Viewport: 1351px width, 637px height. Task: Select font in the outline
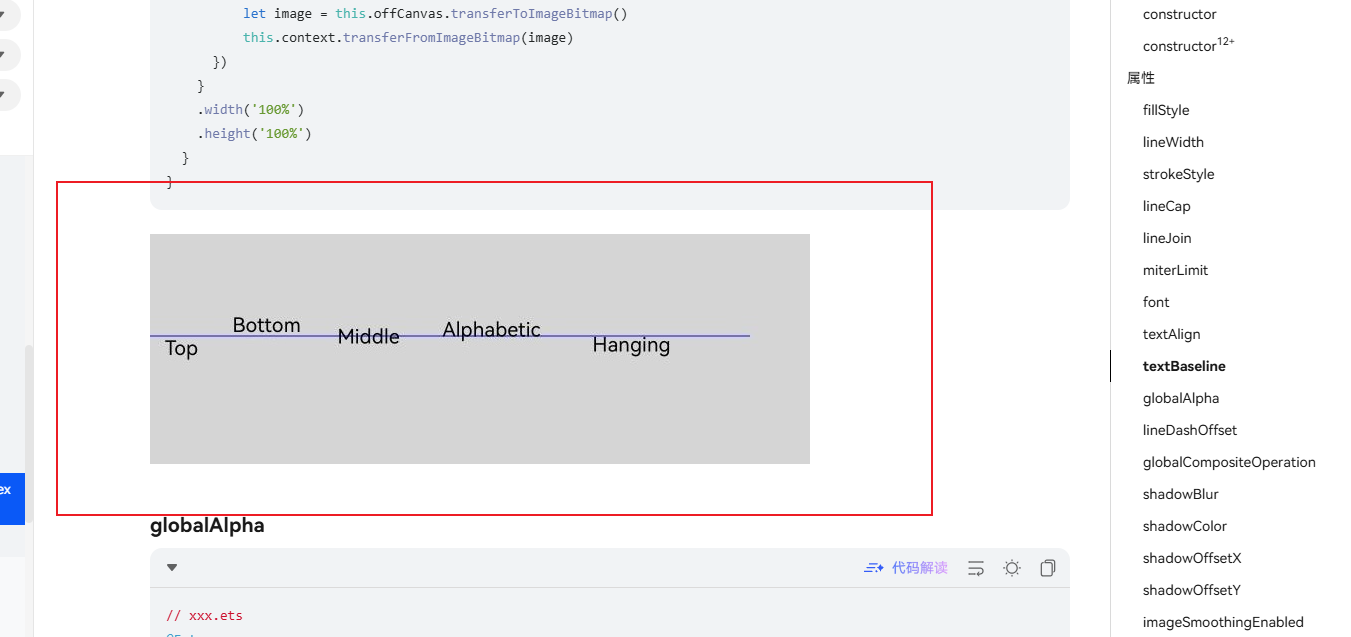pyautogui.click(x=1156, y=302)
